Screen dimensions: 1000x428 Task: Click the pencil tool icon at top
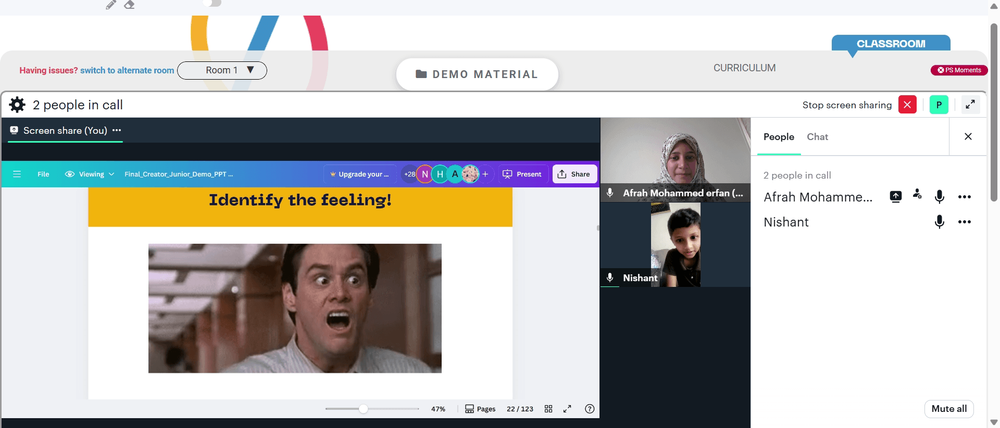(111, 4)
